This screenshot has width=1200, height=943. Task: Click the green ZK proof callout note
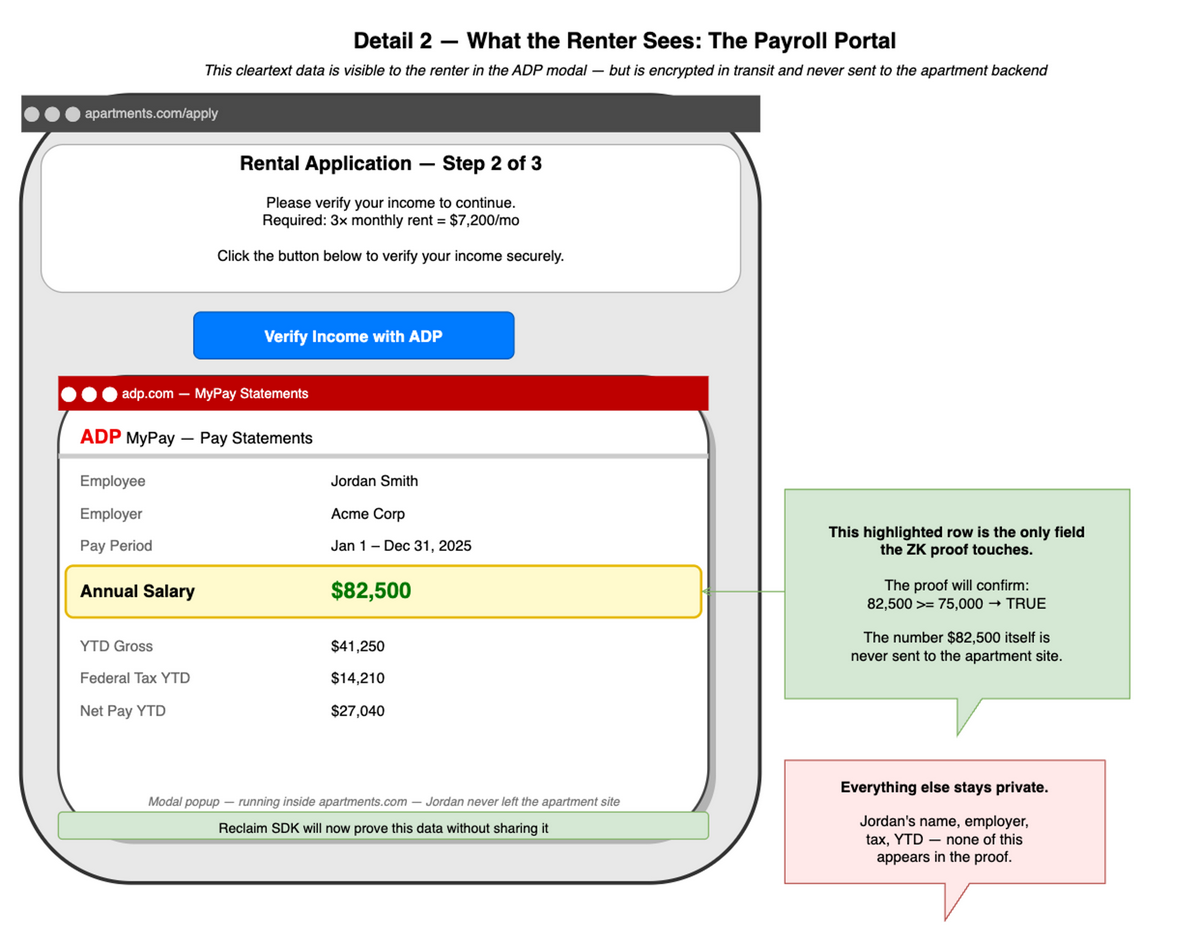click(x=957, y=593)
